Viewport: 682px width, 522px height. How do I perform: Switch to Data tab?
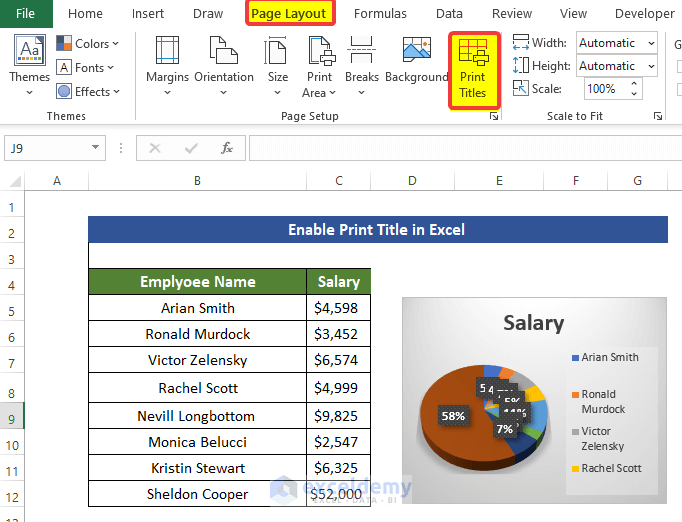[449, 13]
